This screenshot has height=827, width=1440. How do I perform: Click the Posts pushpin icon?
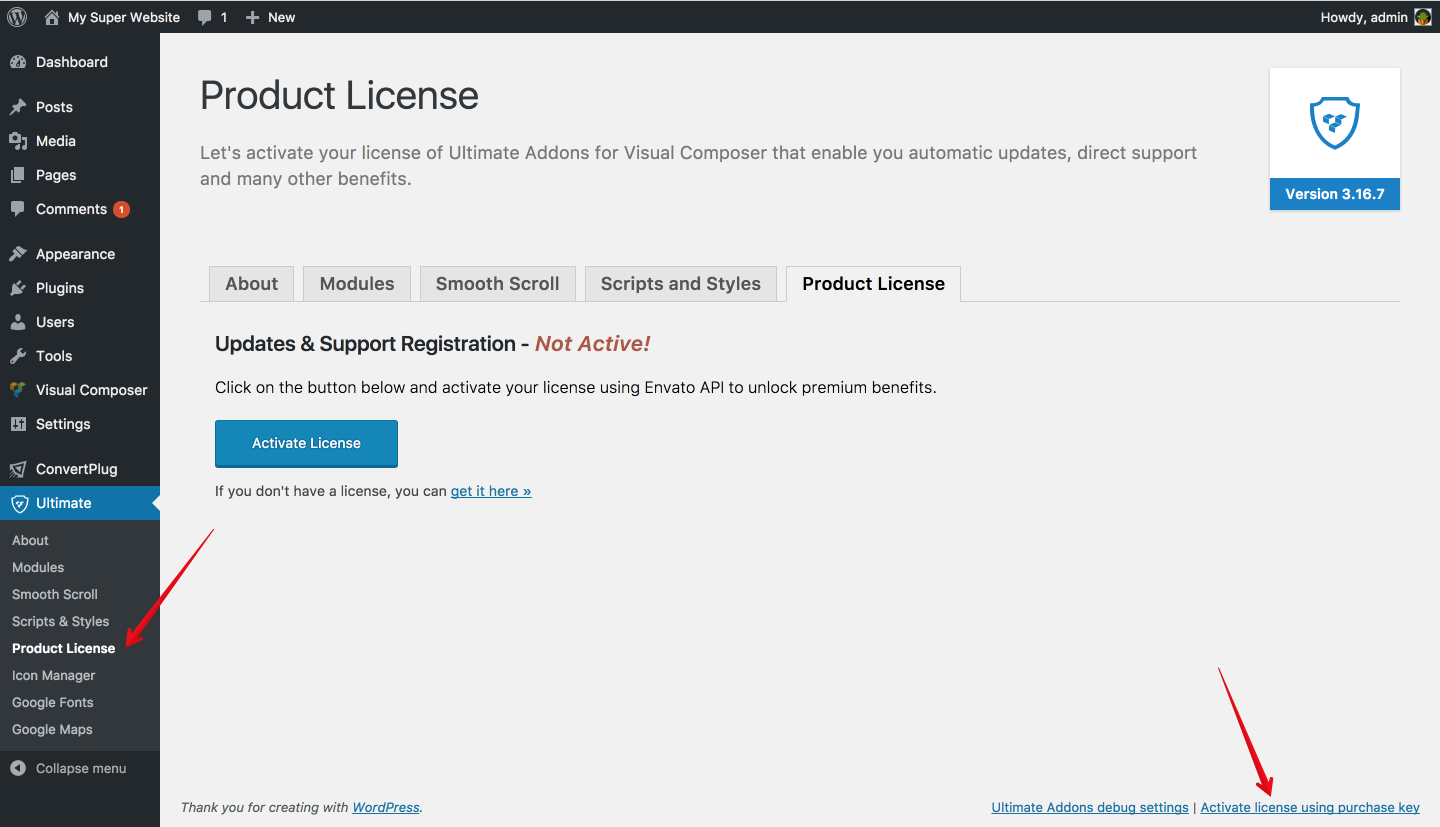pyautogui.click(x=18, y=107)
